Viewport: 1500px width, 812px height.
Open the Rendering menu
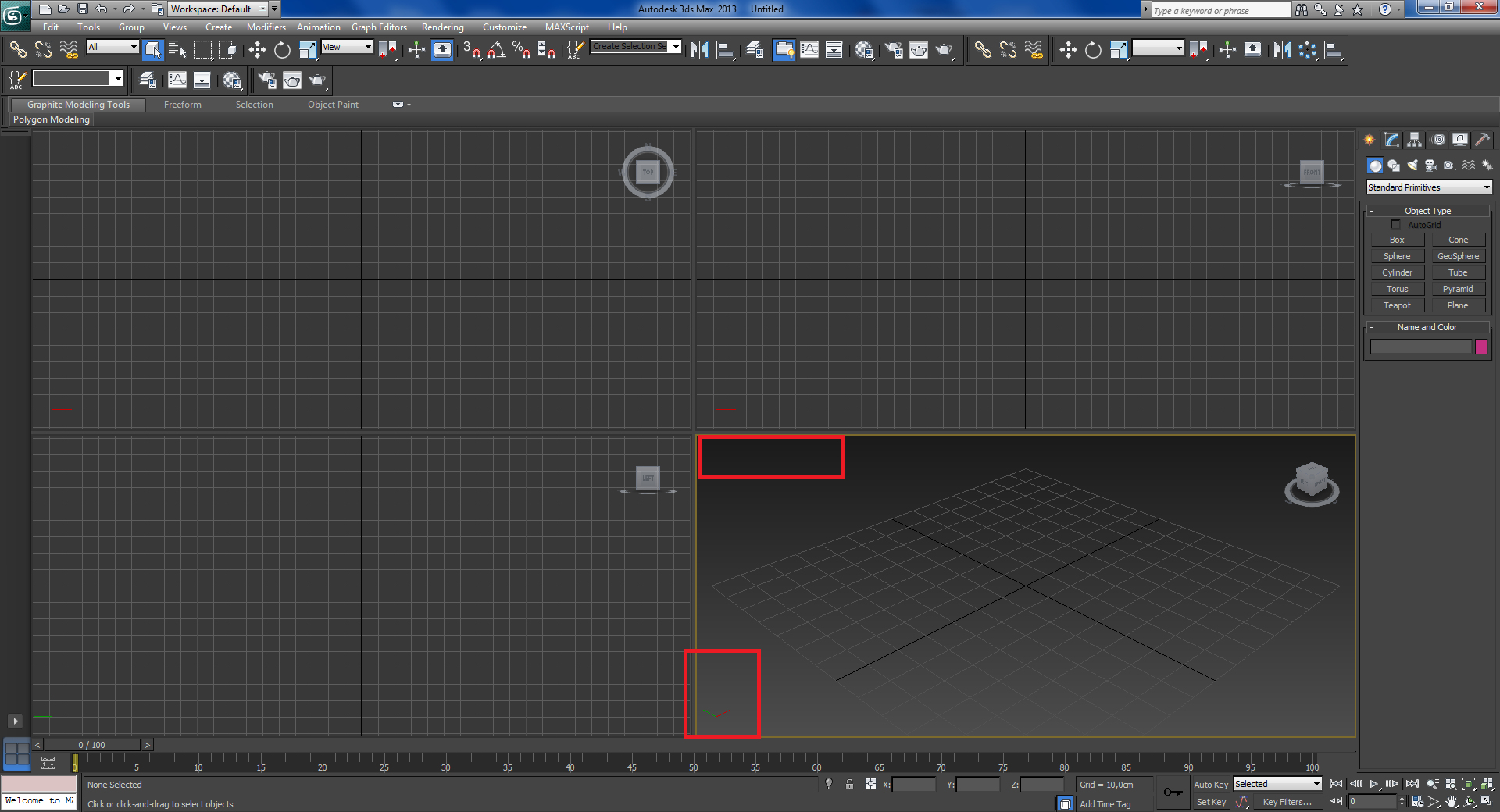[443, 27]
